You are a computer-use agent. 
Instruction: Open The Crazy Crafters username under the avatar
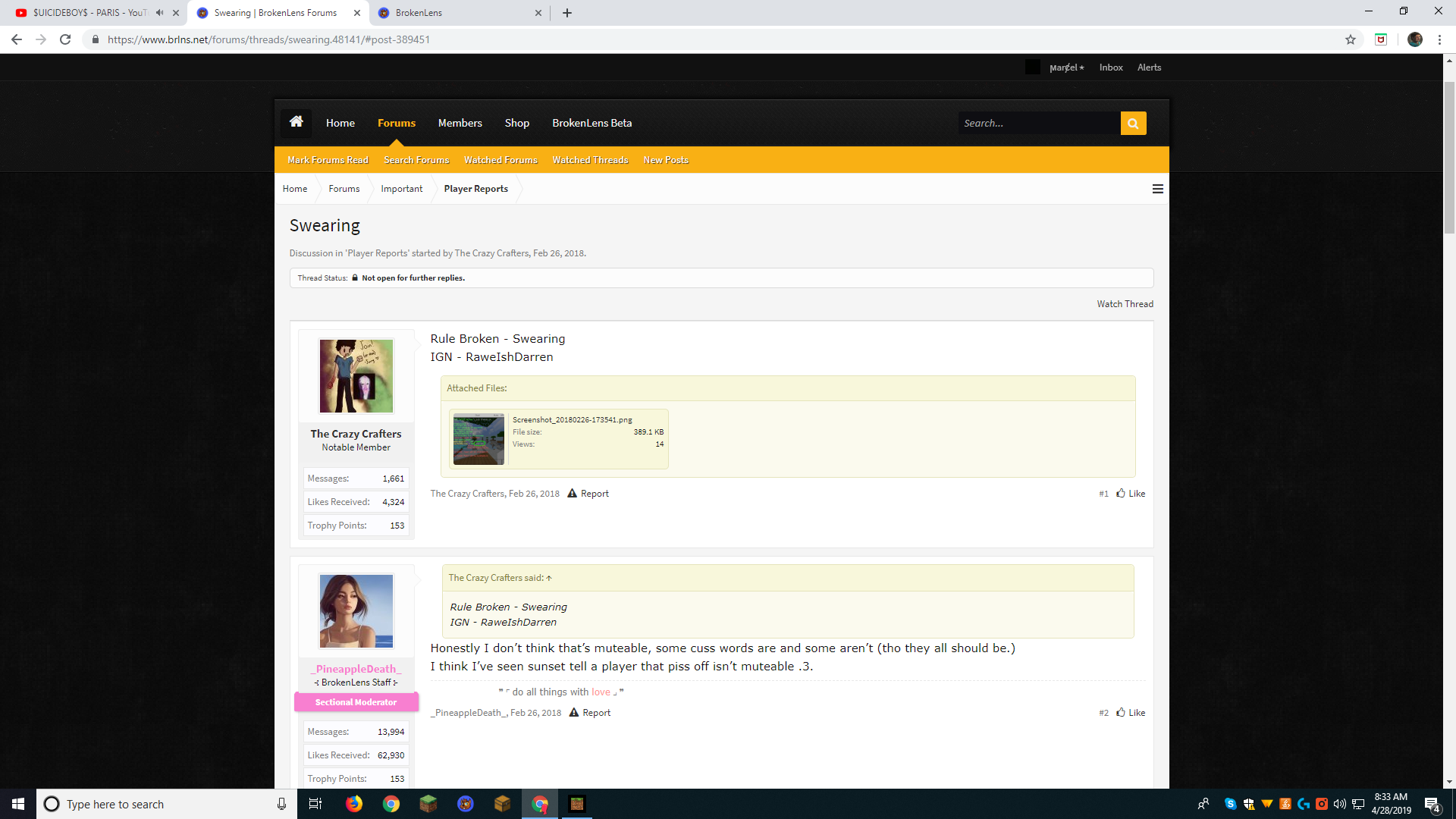[x=356, y=434]
